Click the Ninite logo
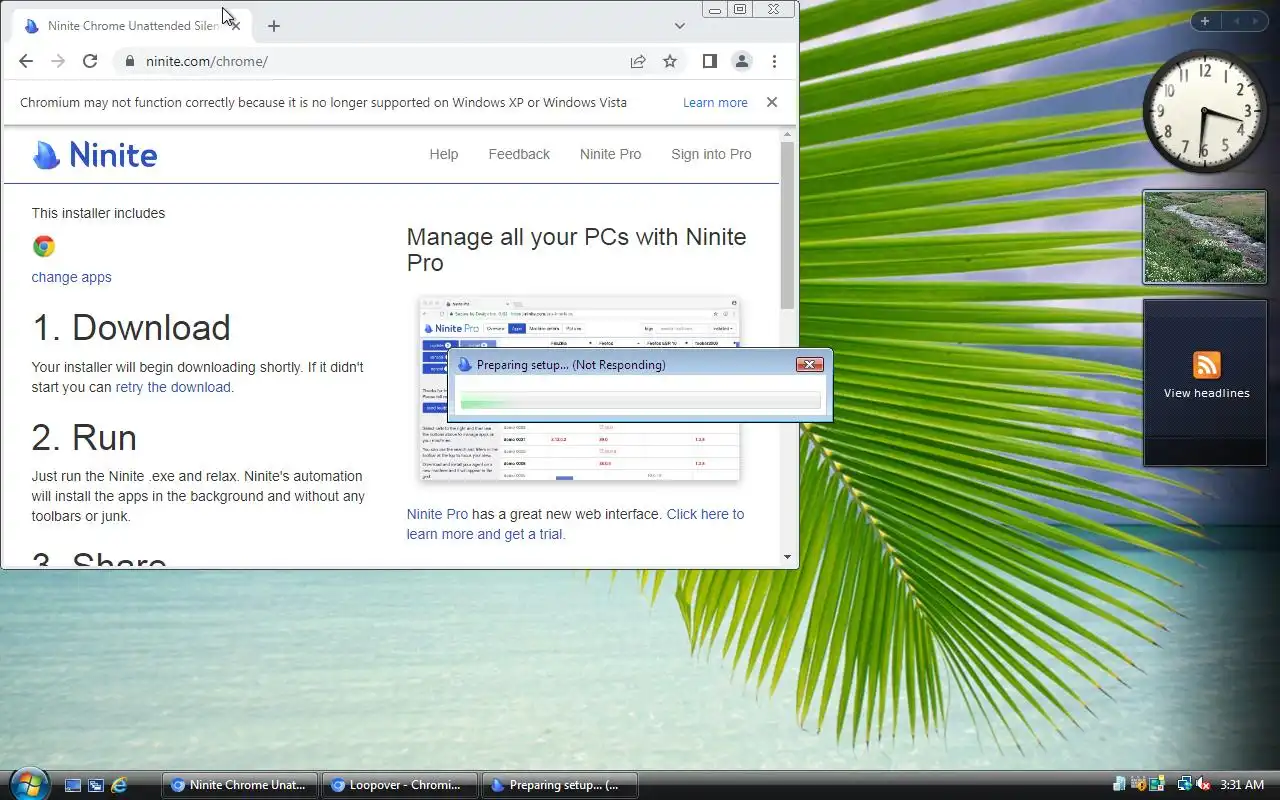 [x=95, y=154]
